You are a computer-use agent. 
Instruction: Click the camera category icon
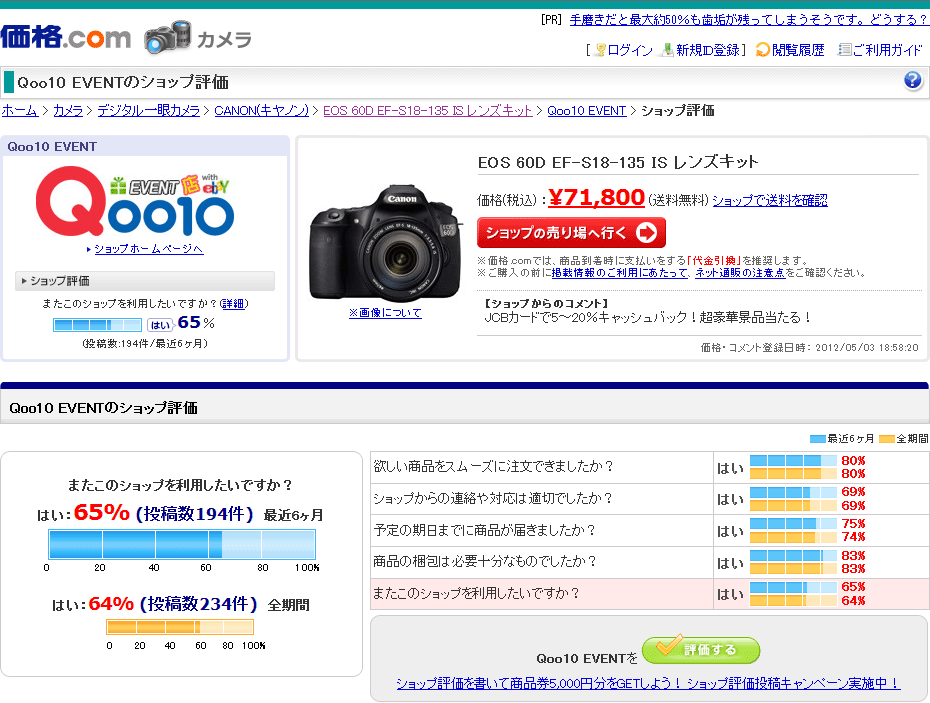tap(168, 37)
